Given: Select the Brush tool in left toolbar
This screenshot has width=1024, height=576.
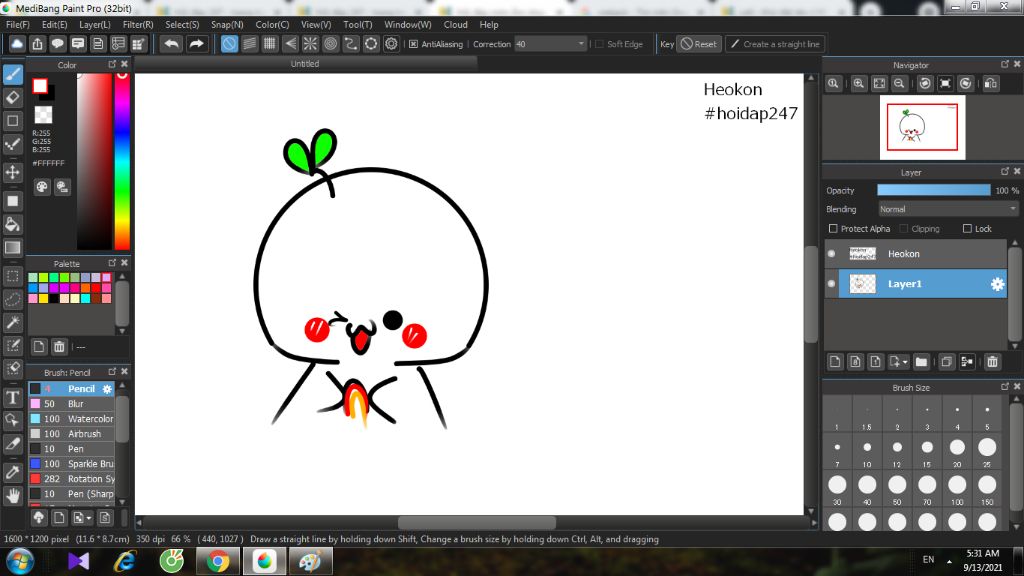Looking at the screenshot, I should tap(12, 74).
